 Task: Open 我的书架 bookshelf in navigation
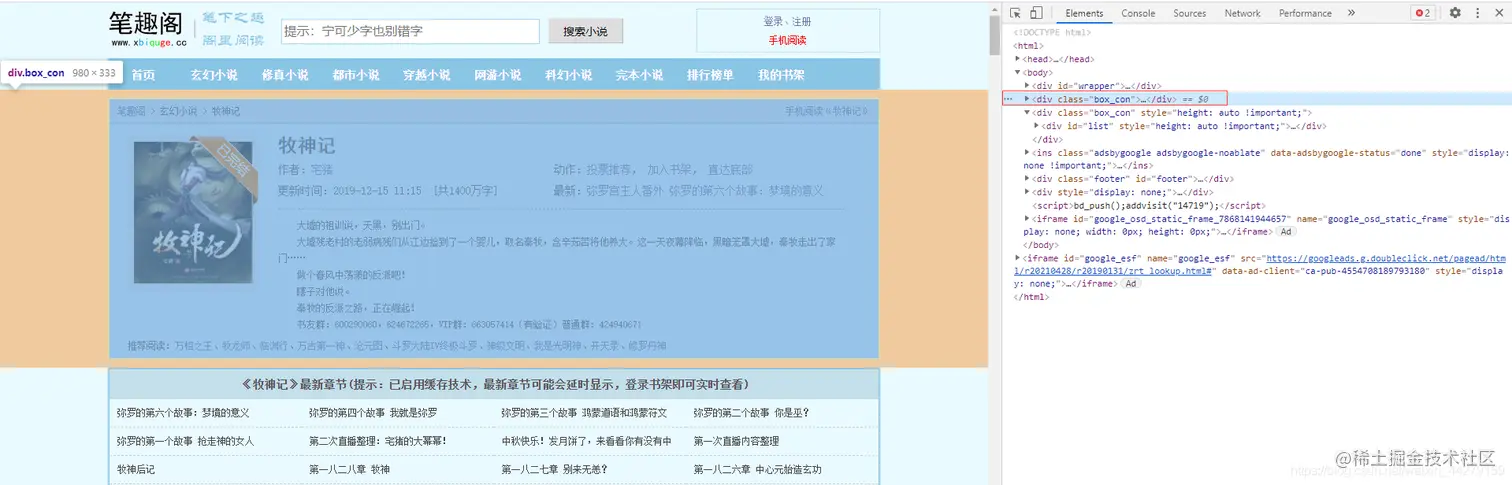[x=782, y=75]
